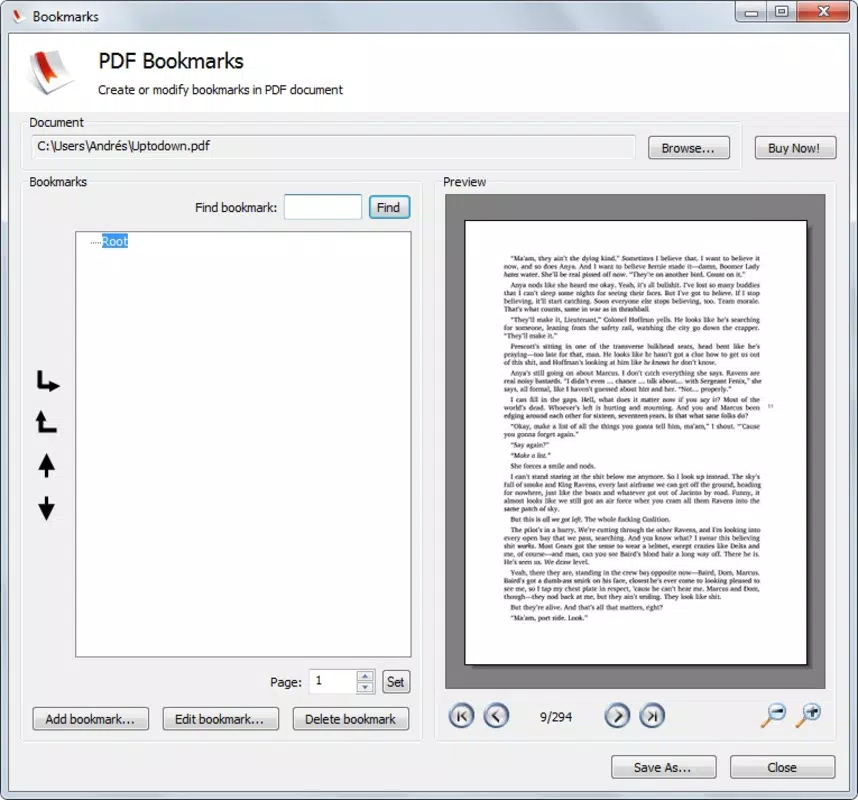The image size is (858, 800).
Task: Move bookmark up with the up arrow
Action: tap(47, 466)
